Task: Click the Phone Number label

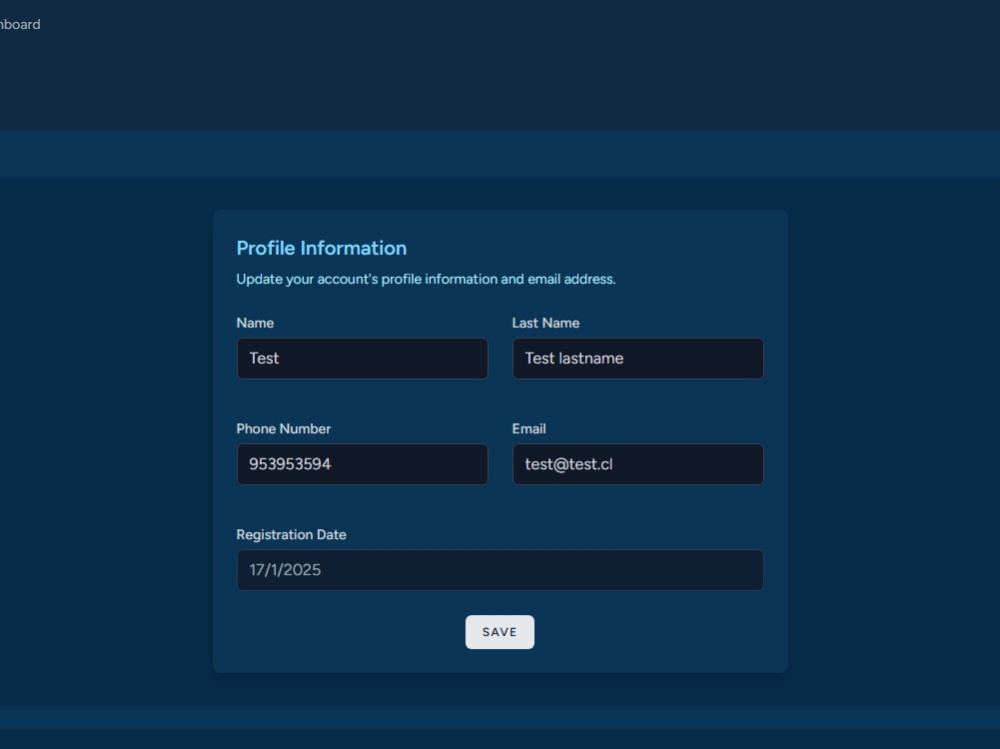Action: pos(284,429)
